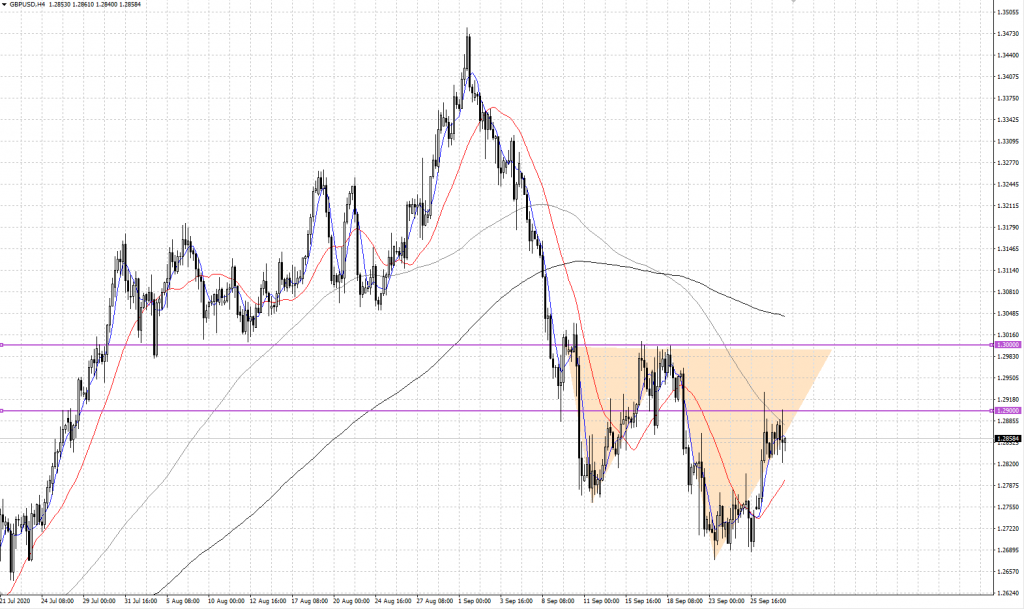Open the dropdown arrow beside GBPUSD,H4
Screen dimensions: 1024x609
[x=4, y=5]
